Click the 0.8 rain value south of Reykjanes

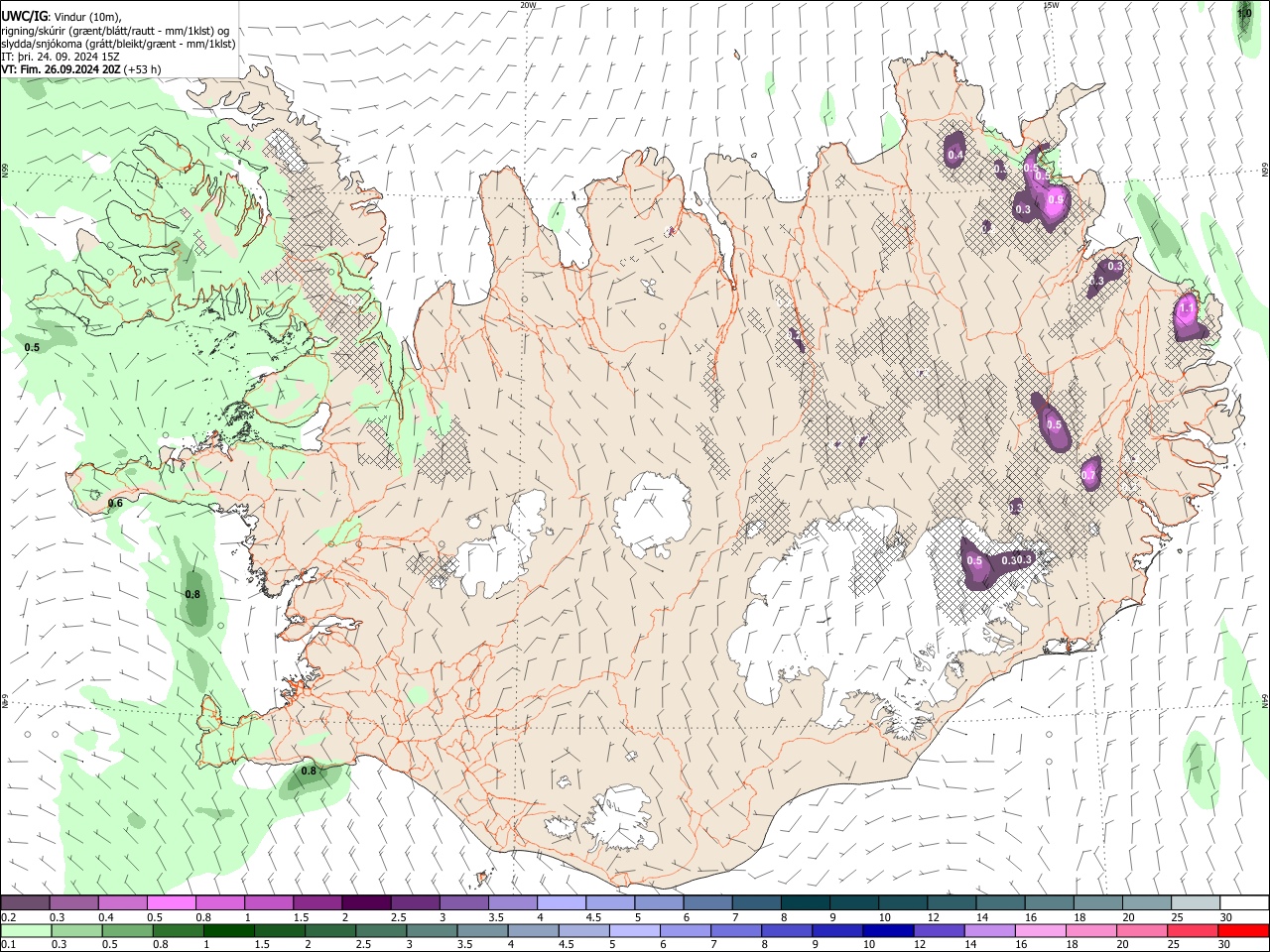coord(309,771)
